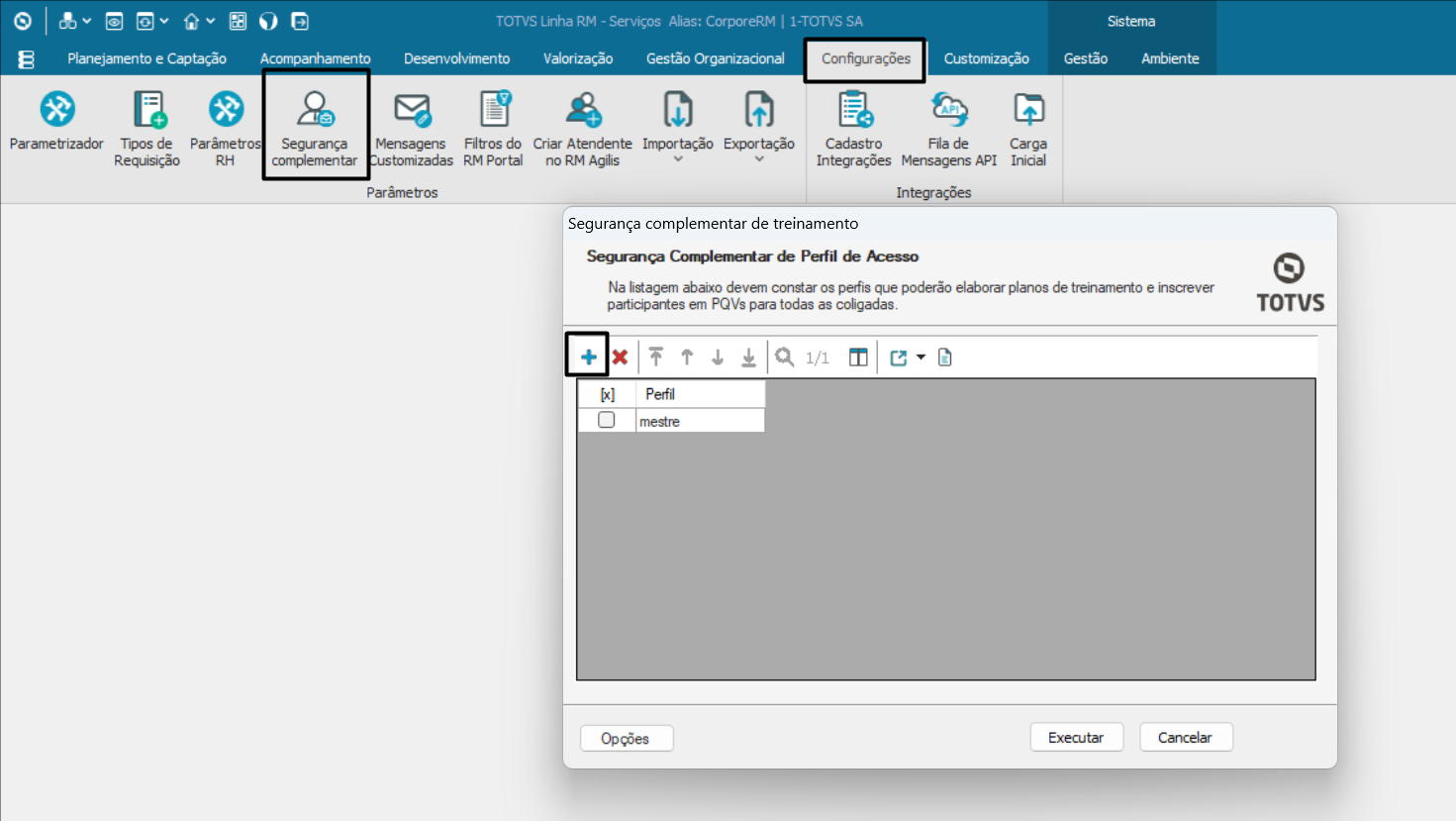The image size is (1456, 821).
Task: Move to first record arrow in dialog
Action: 655,358
